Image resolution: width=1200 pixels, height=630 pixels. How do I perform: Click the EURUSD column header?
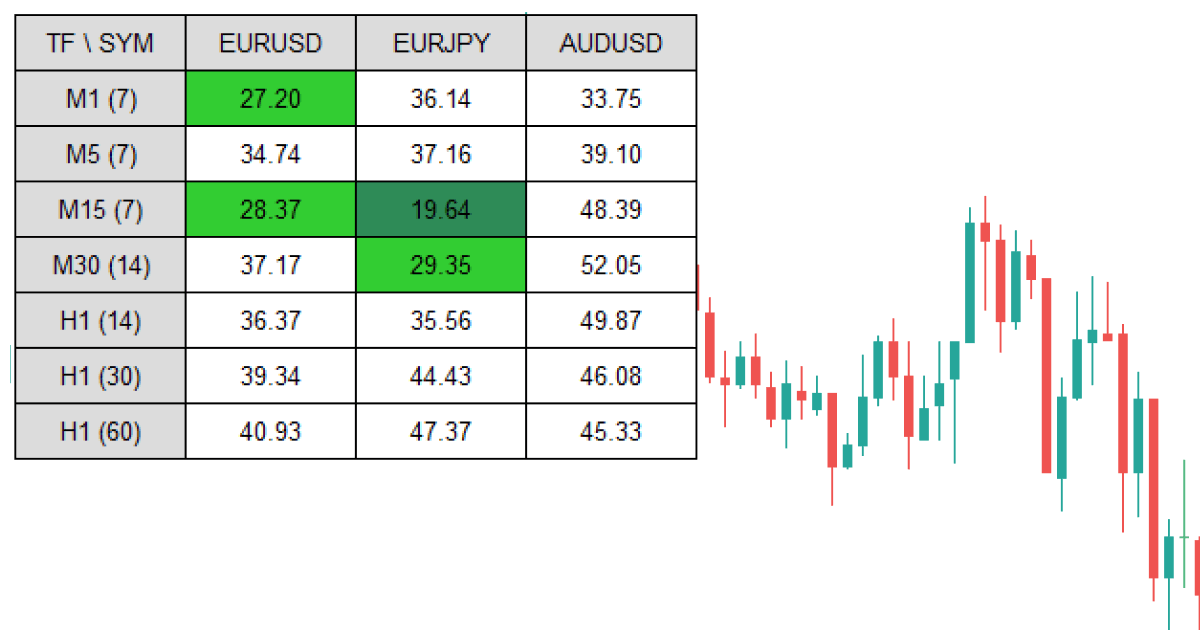271,43
